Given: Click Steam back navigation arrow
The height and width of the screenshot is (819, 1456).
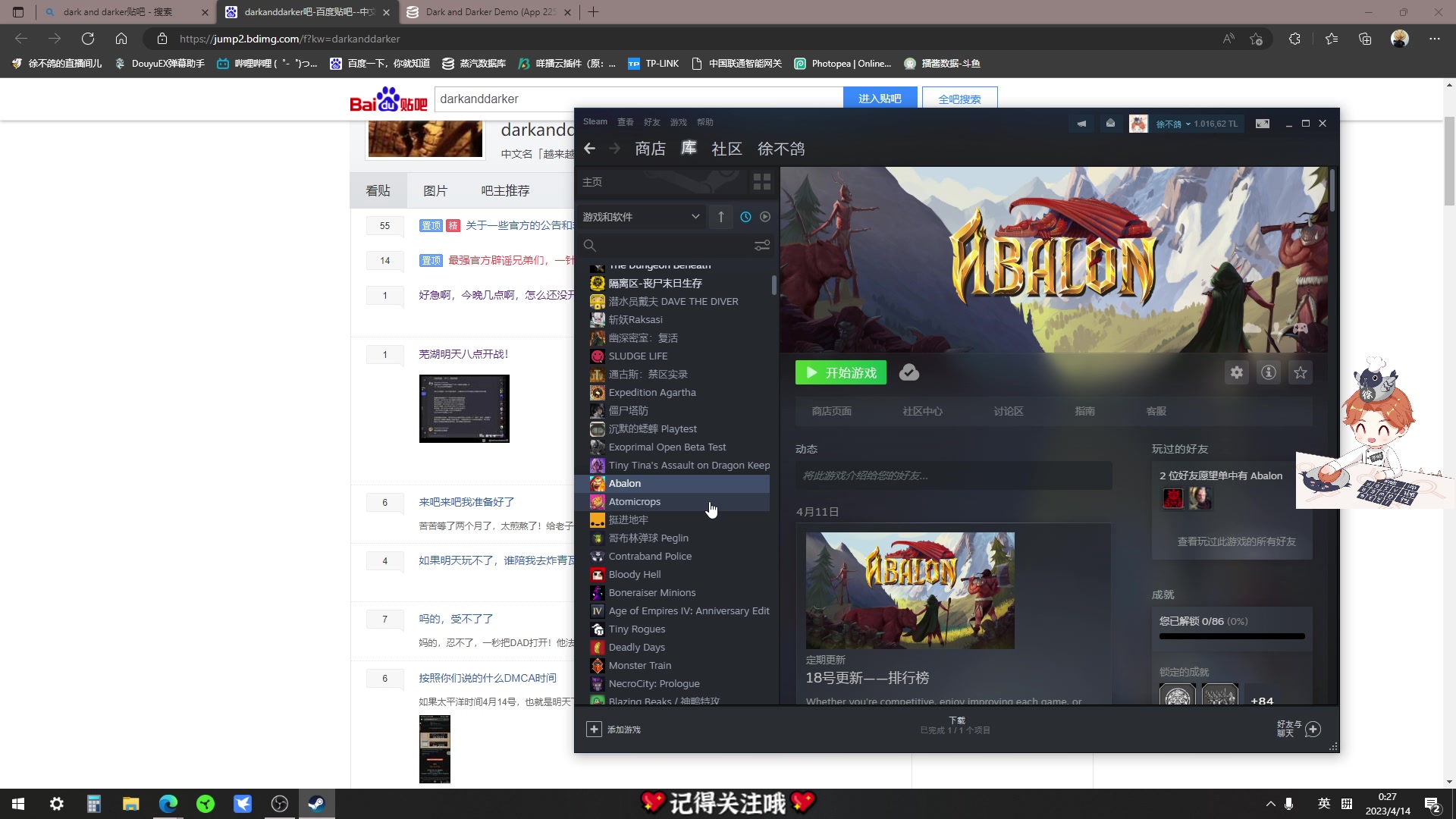Looking at the screenshot, I should [589, 149].
